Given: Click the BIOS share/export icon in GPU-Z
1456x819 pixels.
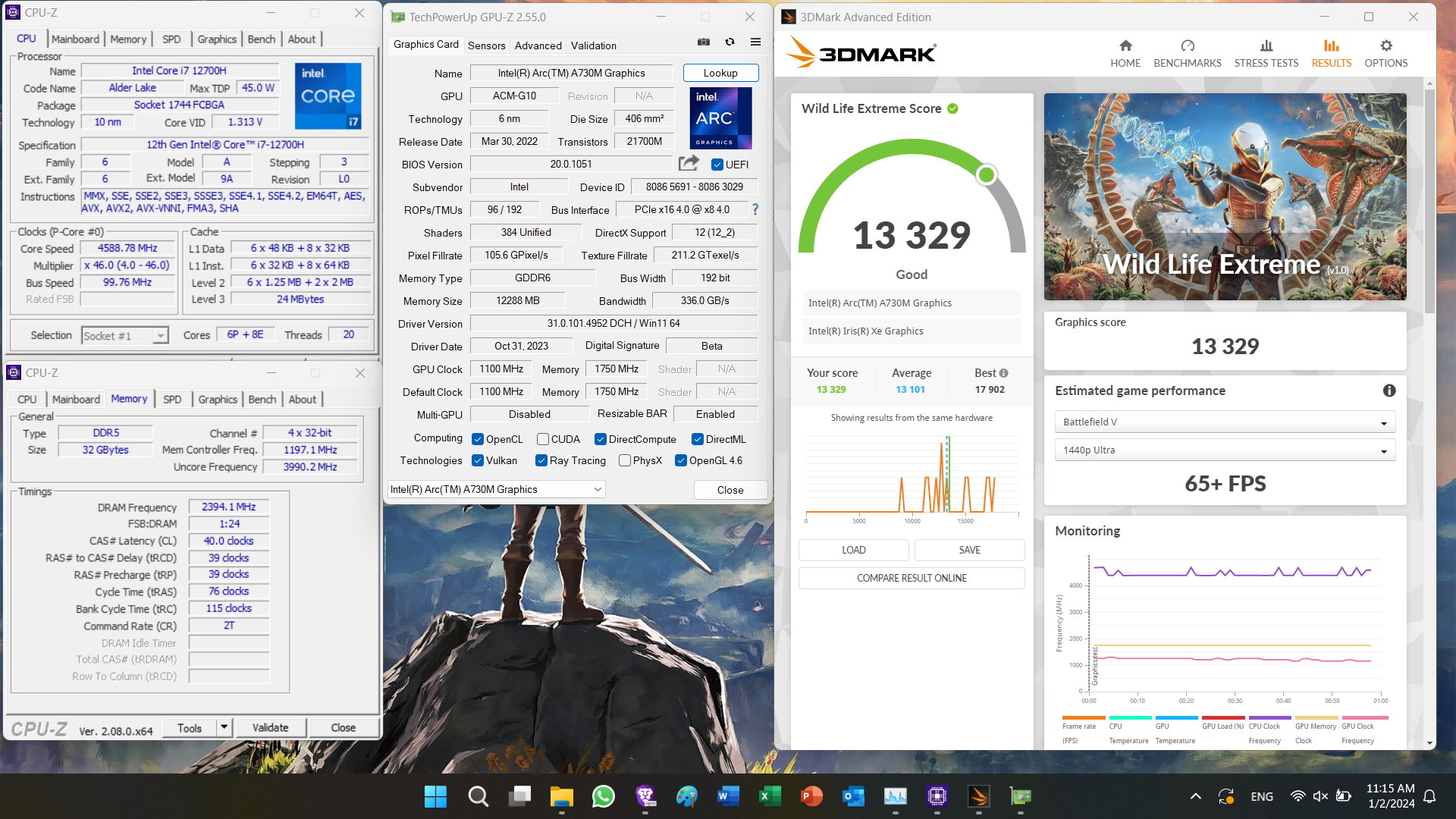Looking at the screenshot, I should click(x=689, y=163).
